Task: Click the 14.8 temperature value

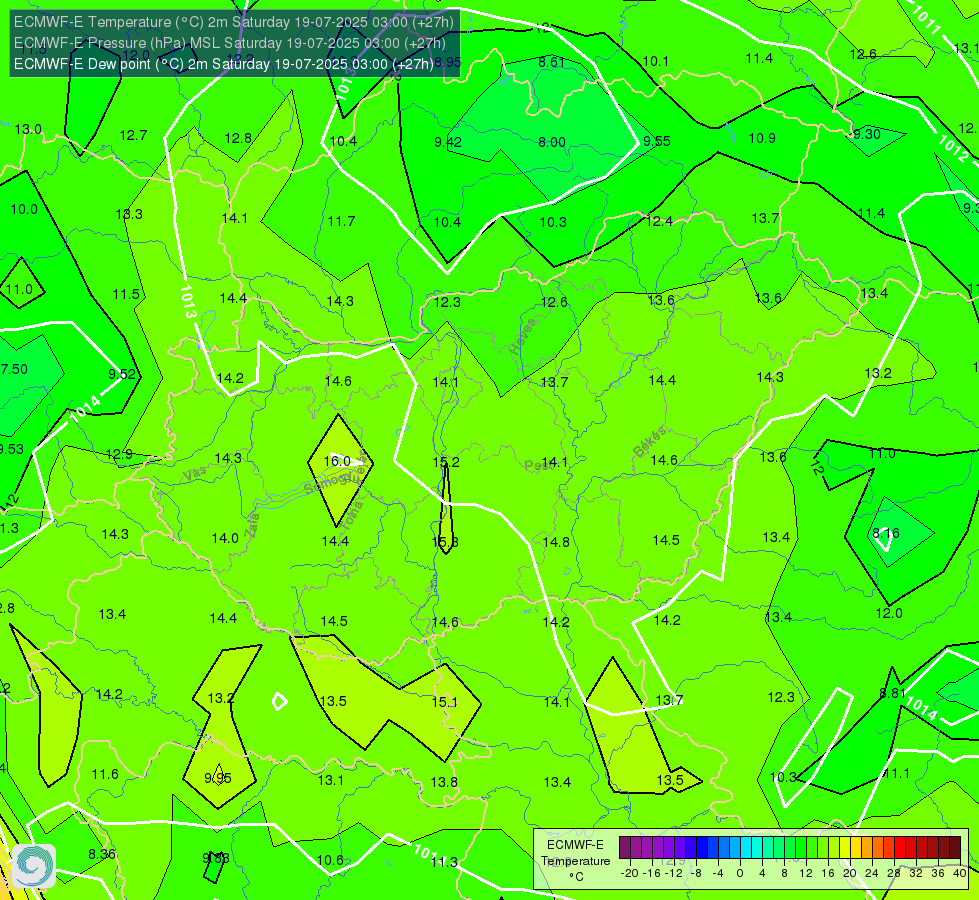Action: pos(556,541)
